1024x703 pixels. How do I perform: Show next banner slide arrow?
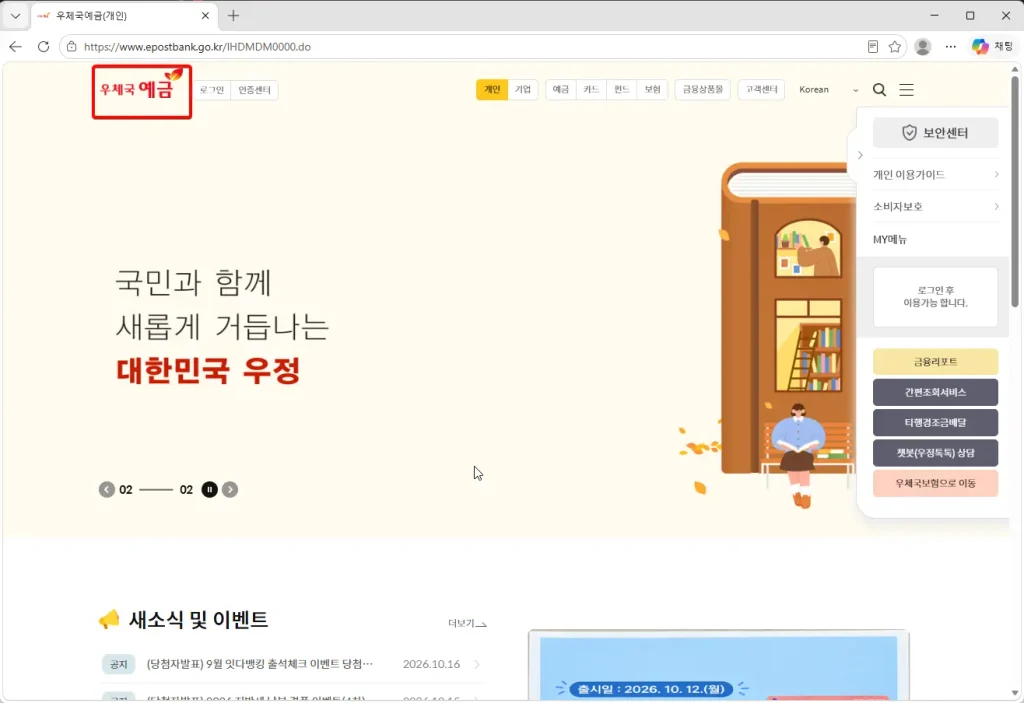[230, 489]
